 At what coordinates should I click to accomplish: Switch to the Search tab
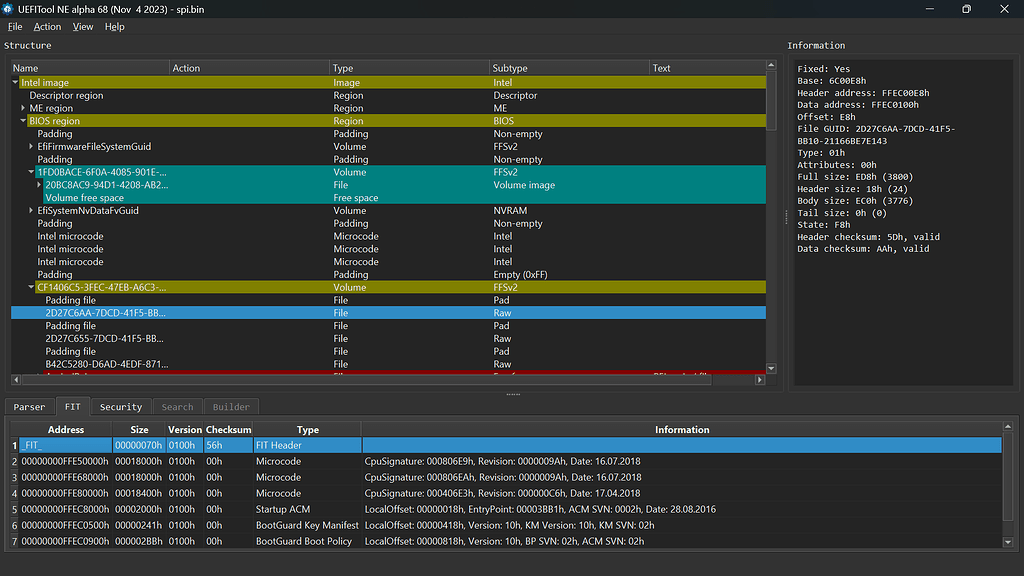[177, 406]
